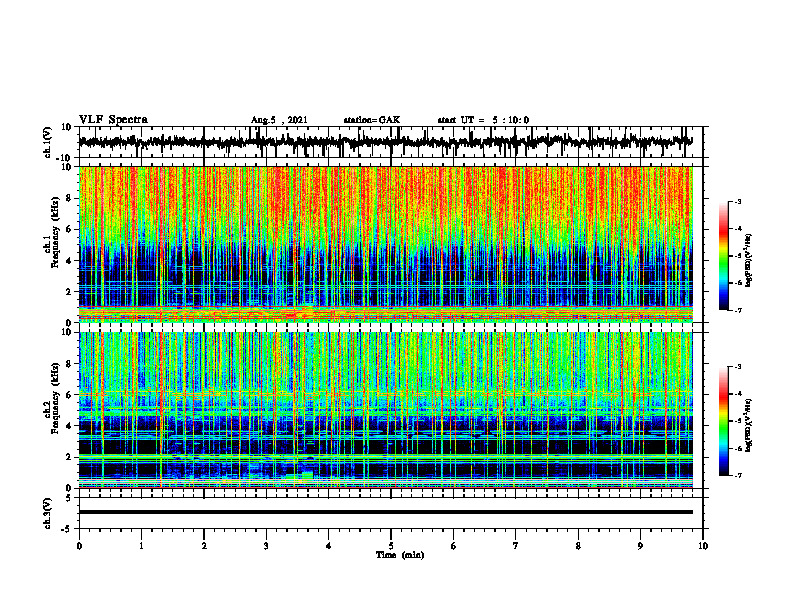Click time-axis tick label "9"

[640, 546]
